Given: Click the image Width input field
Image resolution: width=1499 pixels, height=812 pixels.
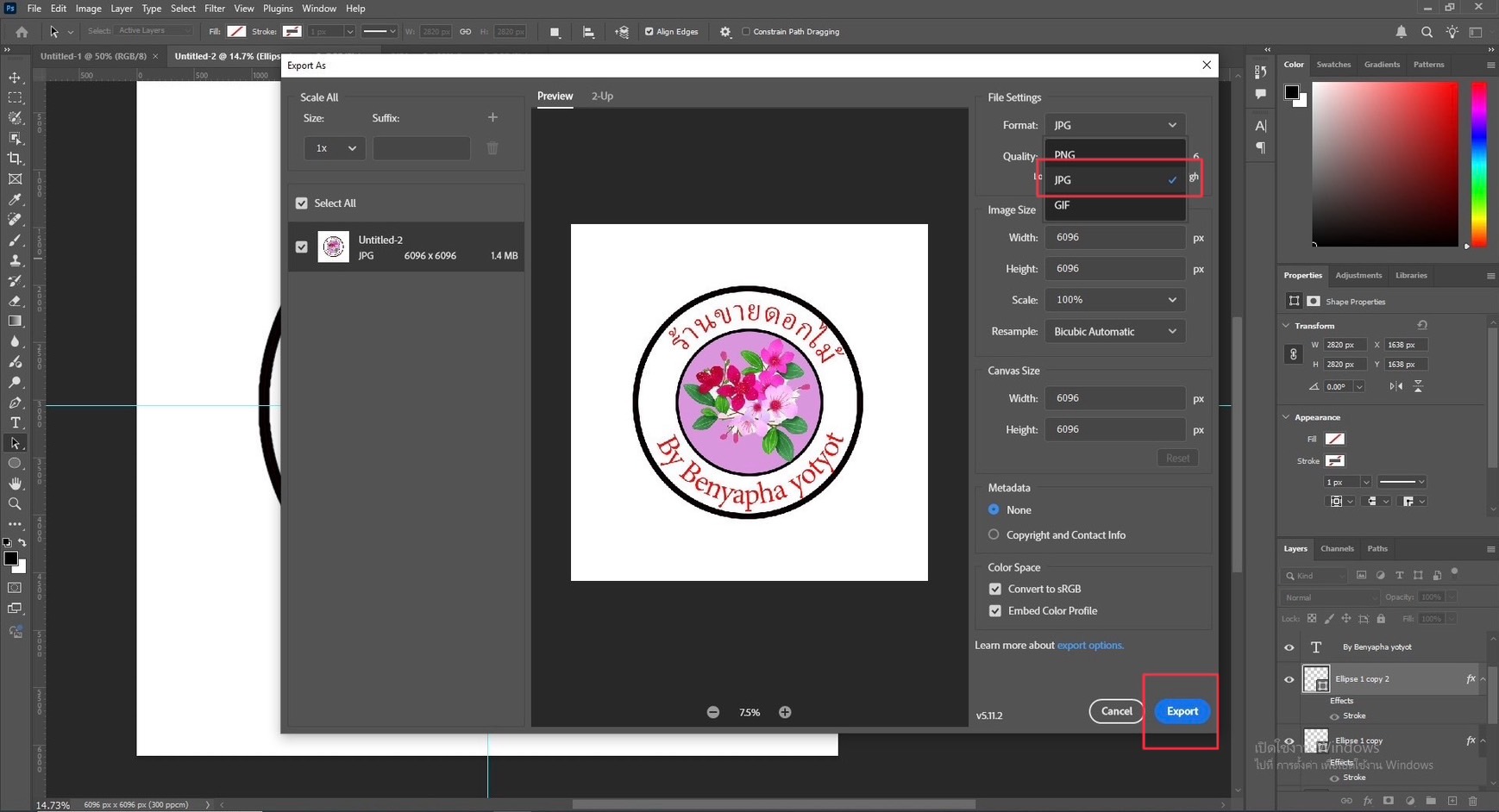Looking at the screenshot, I should [x=1114, y=237].
